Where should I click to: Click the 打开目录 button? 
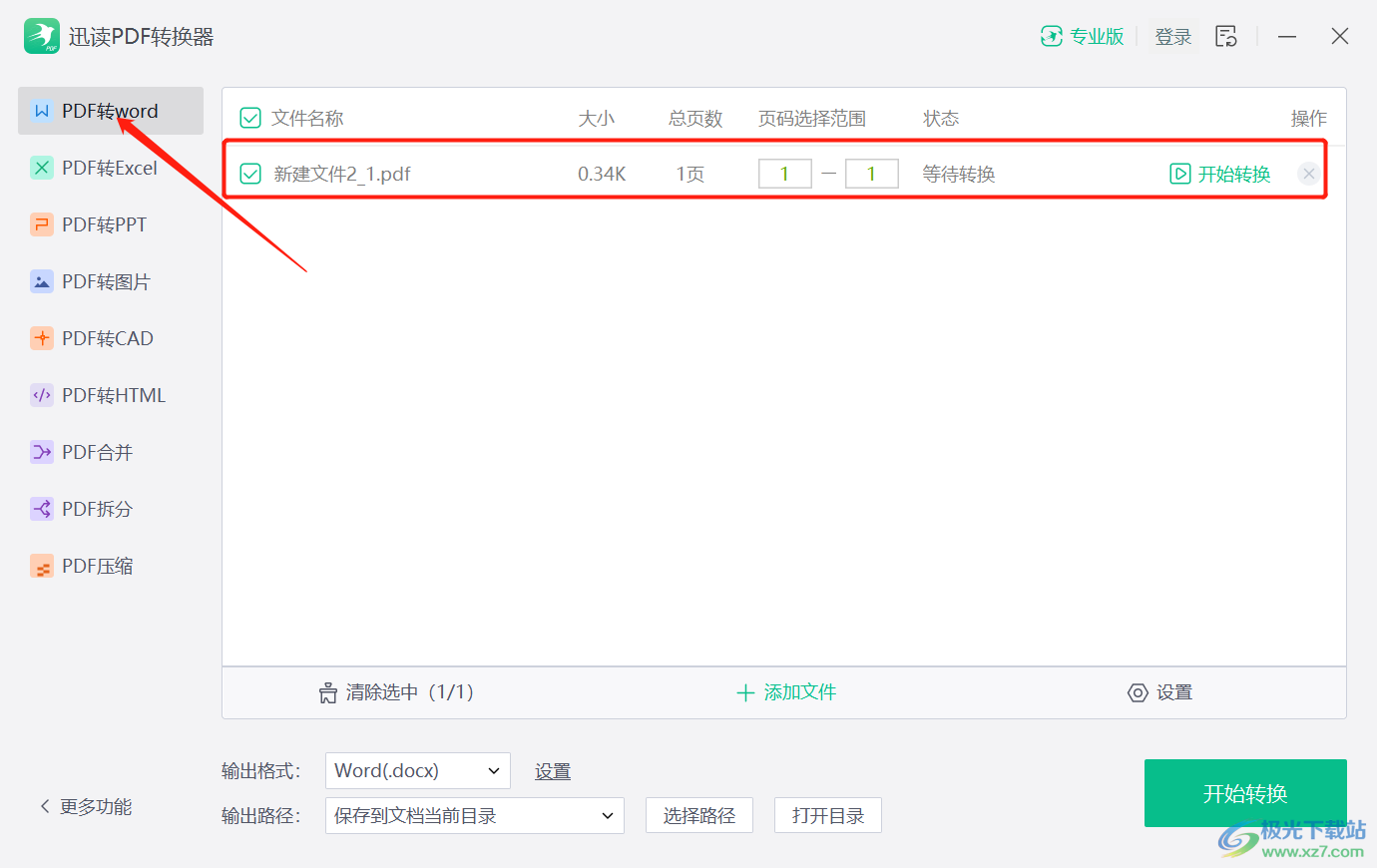click(828, 816)
